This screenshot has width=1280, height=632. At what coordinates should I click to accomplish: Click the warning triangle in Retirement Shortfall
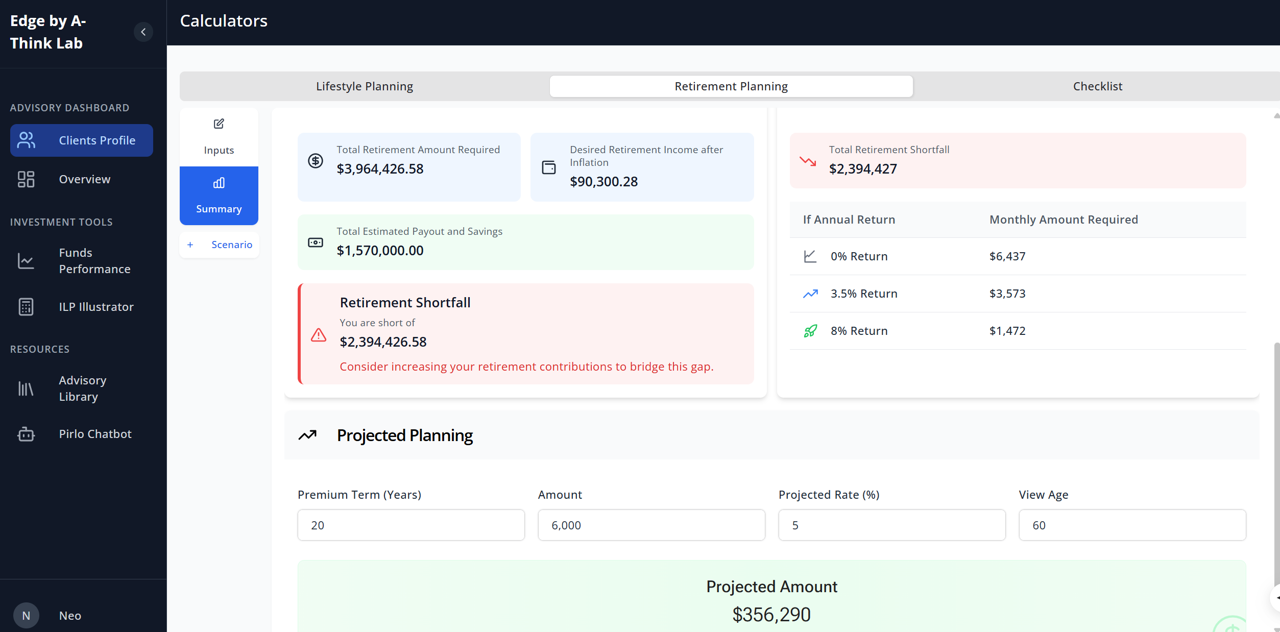click(318, 335)
